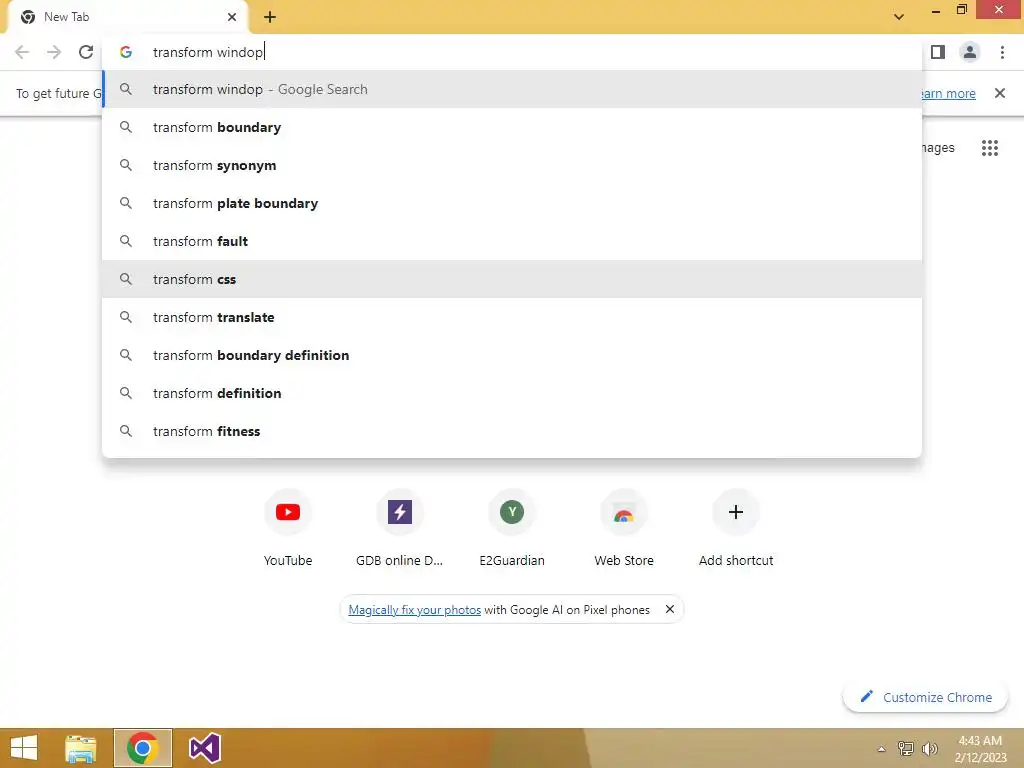Pick the 'transform translate' suggestion

coord(512,317)
